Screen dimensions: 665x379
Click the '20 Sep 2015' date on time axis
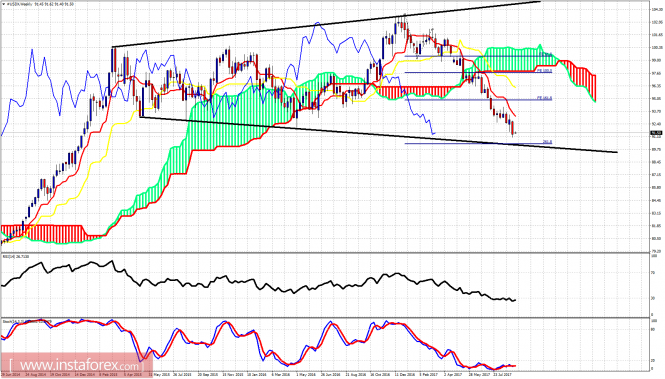coord(208,375)
